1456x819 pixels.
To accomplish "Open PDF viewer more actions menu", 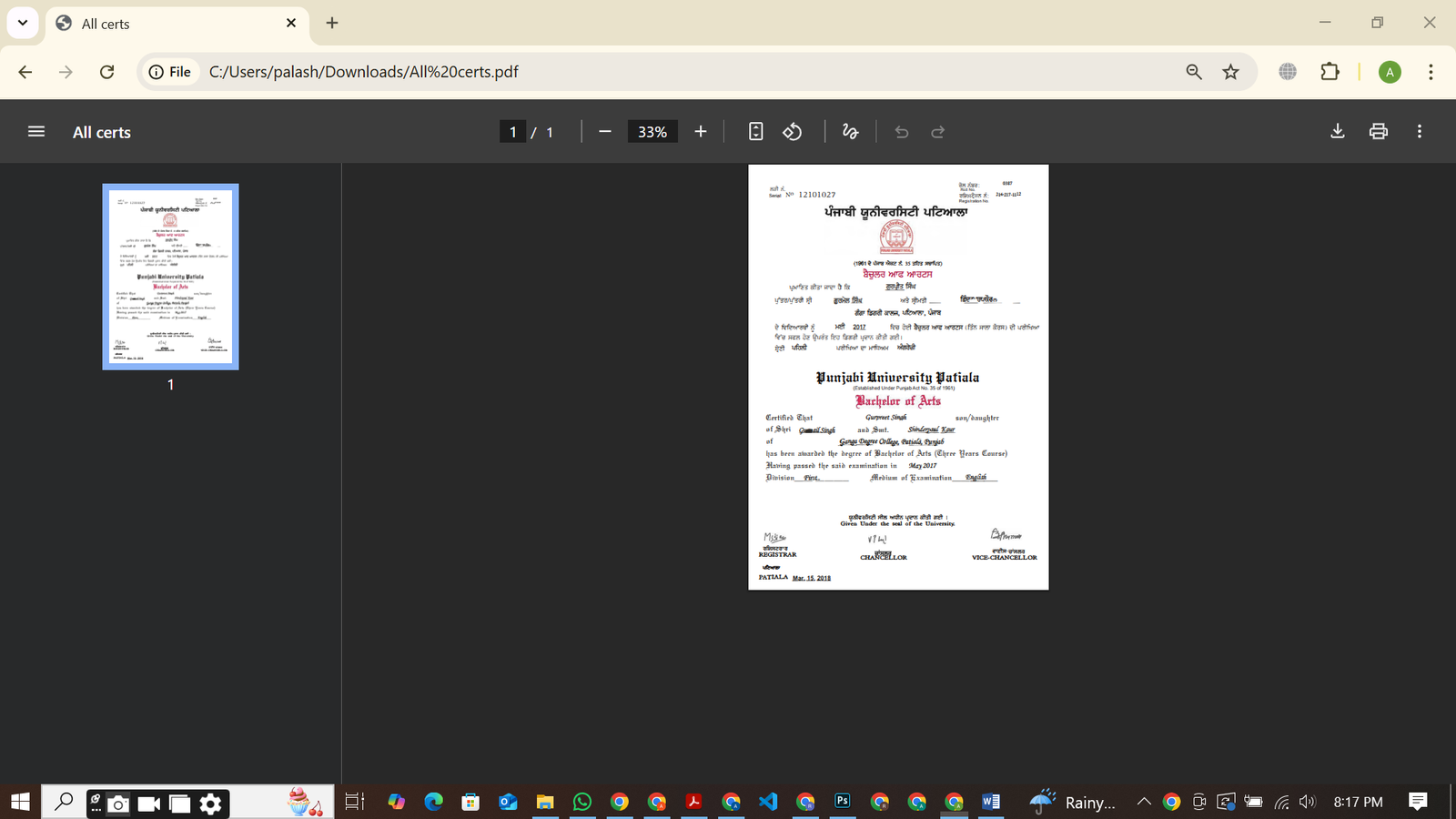I will (1420, 131).
